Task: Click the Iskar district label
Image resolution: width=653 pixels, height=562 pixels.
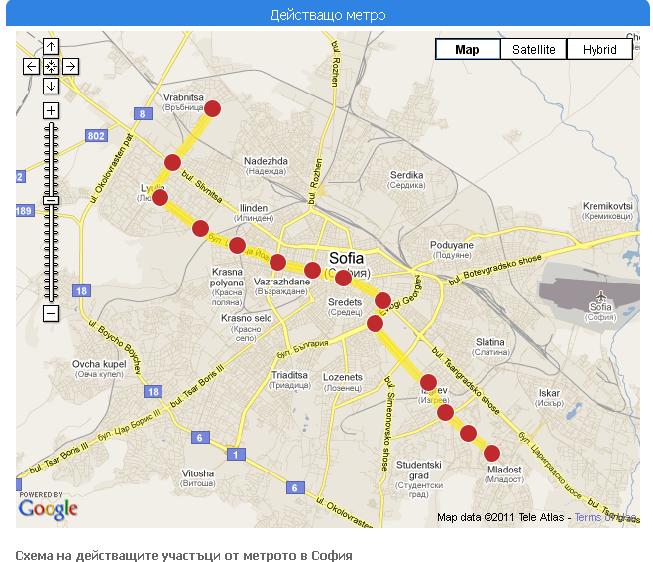Action: coord(549,398)
